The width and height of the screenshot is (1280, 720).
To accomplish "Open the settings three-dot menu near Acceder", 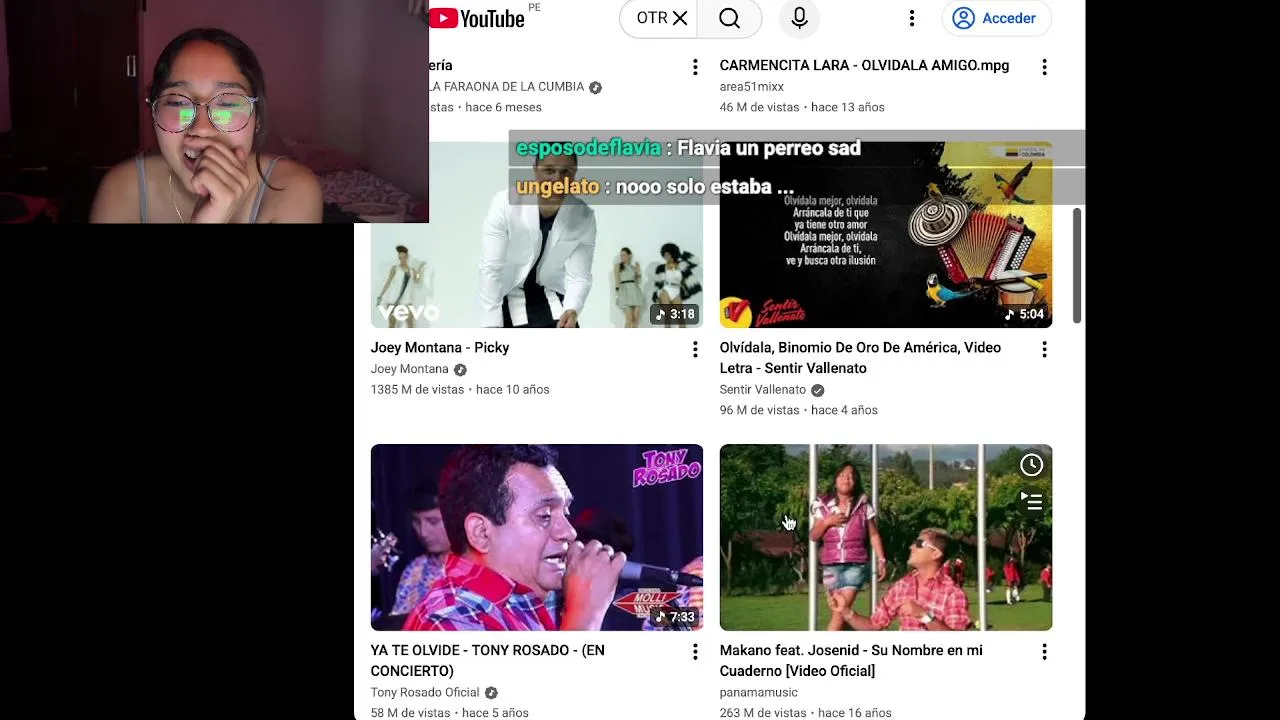I will 912,18.
